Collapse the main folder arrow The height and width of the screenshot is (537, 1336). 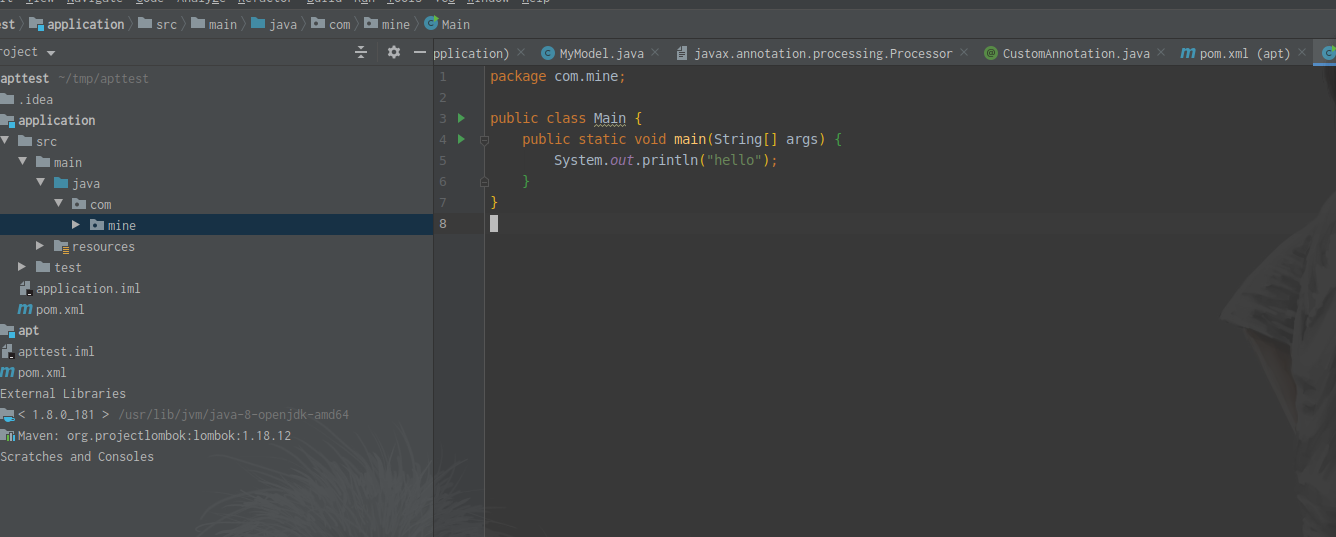click(23, 162)
